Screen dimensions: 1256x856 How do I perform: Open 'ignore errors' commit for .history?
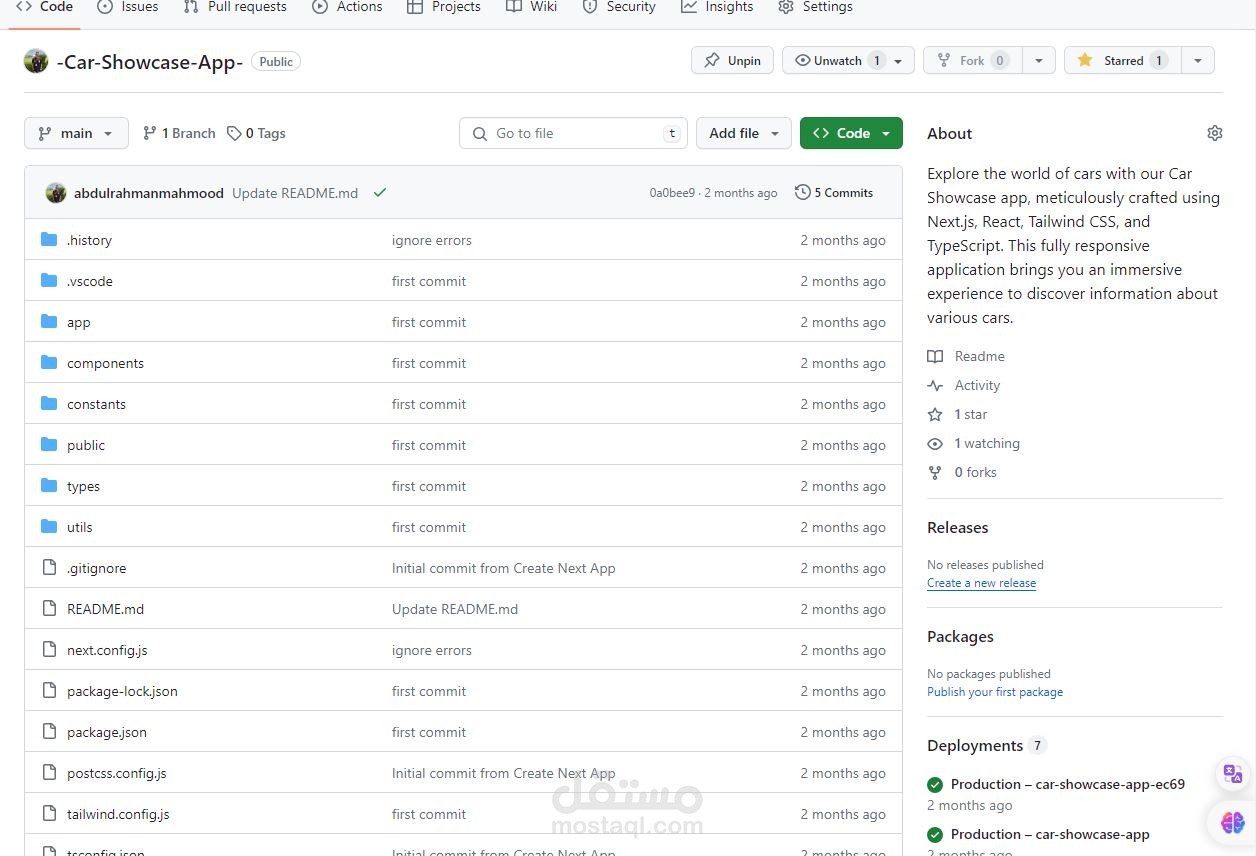[432, 240]
